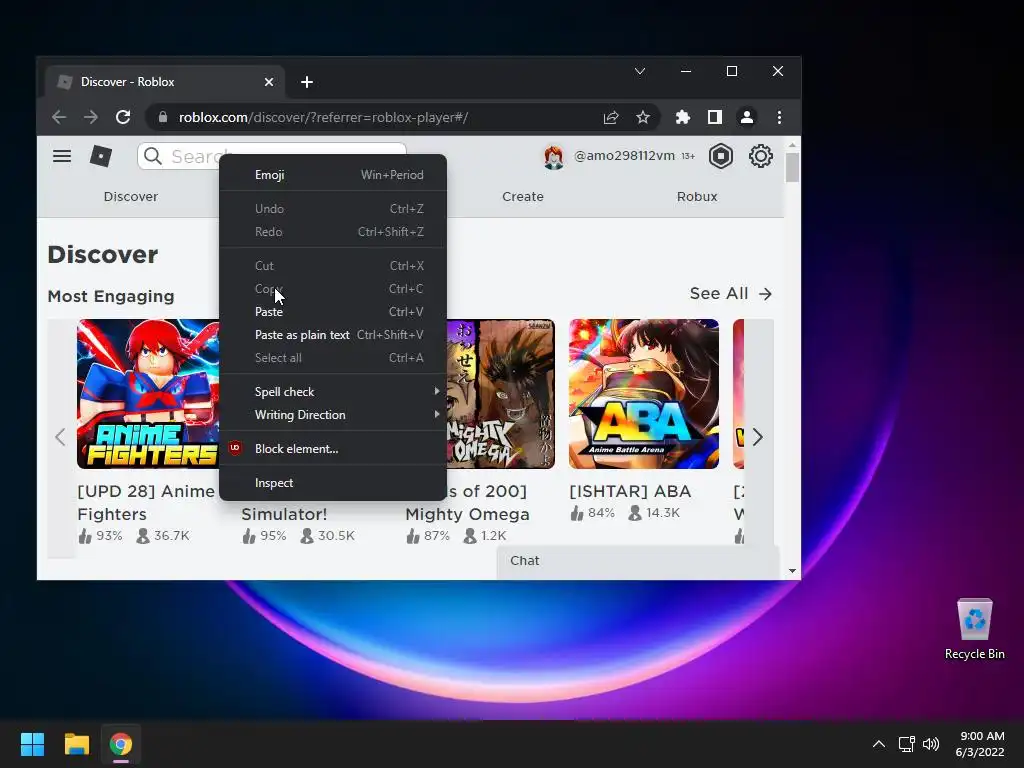The width and height of the screenshot is (1024, 768).
Task: Close the Discover - Roblox tab
Action: click(x=269, y=82)
